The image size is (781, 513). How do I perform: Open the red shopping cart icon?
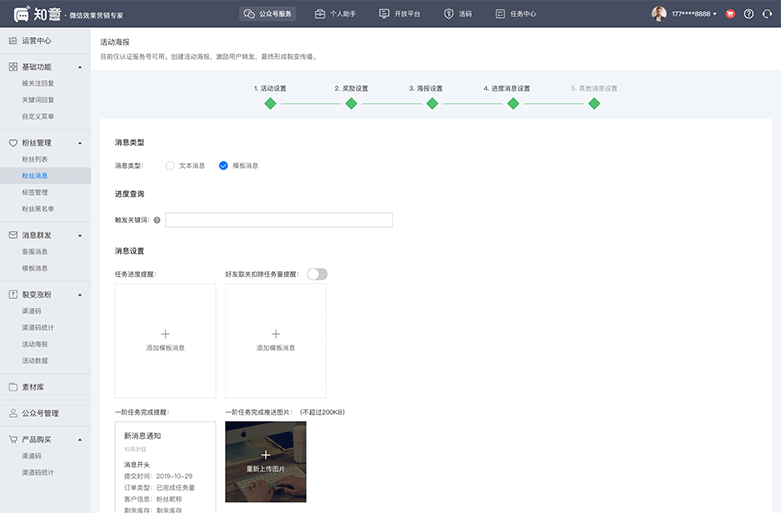pos(730,14)
